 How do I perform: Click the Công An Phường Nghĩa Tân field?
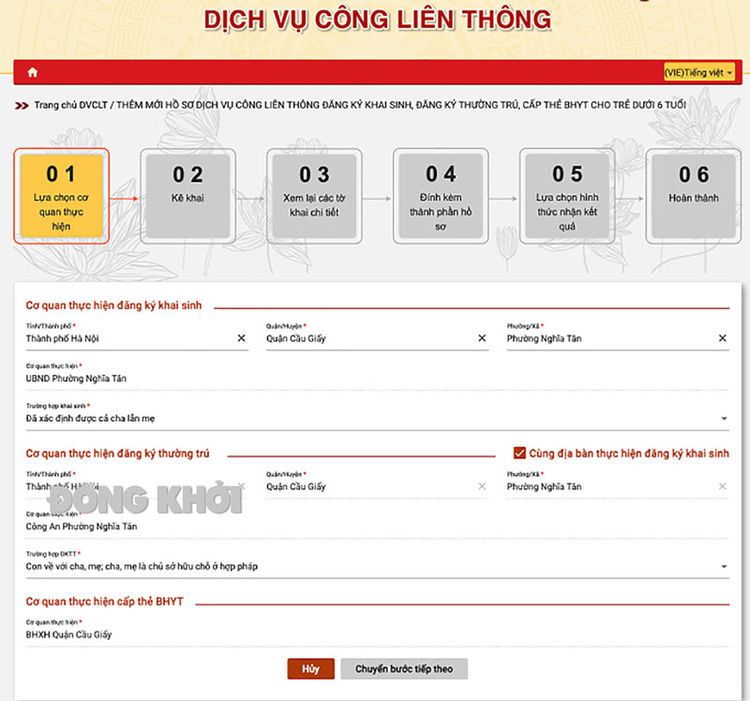pos(377,526)
